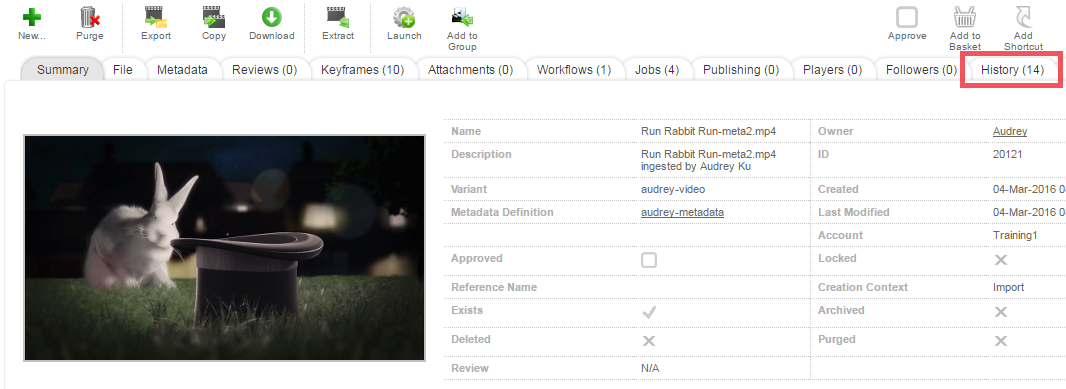Open the Workflows (1) tab
Image resolution: width=1066 pixels, height=389 pixels.
coord(574,69)
